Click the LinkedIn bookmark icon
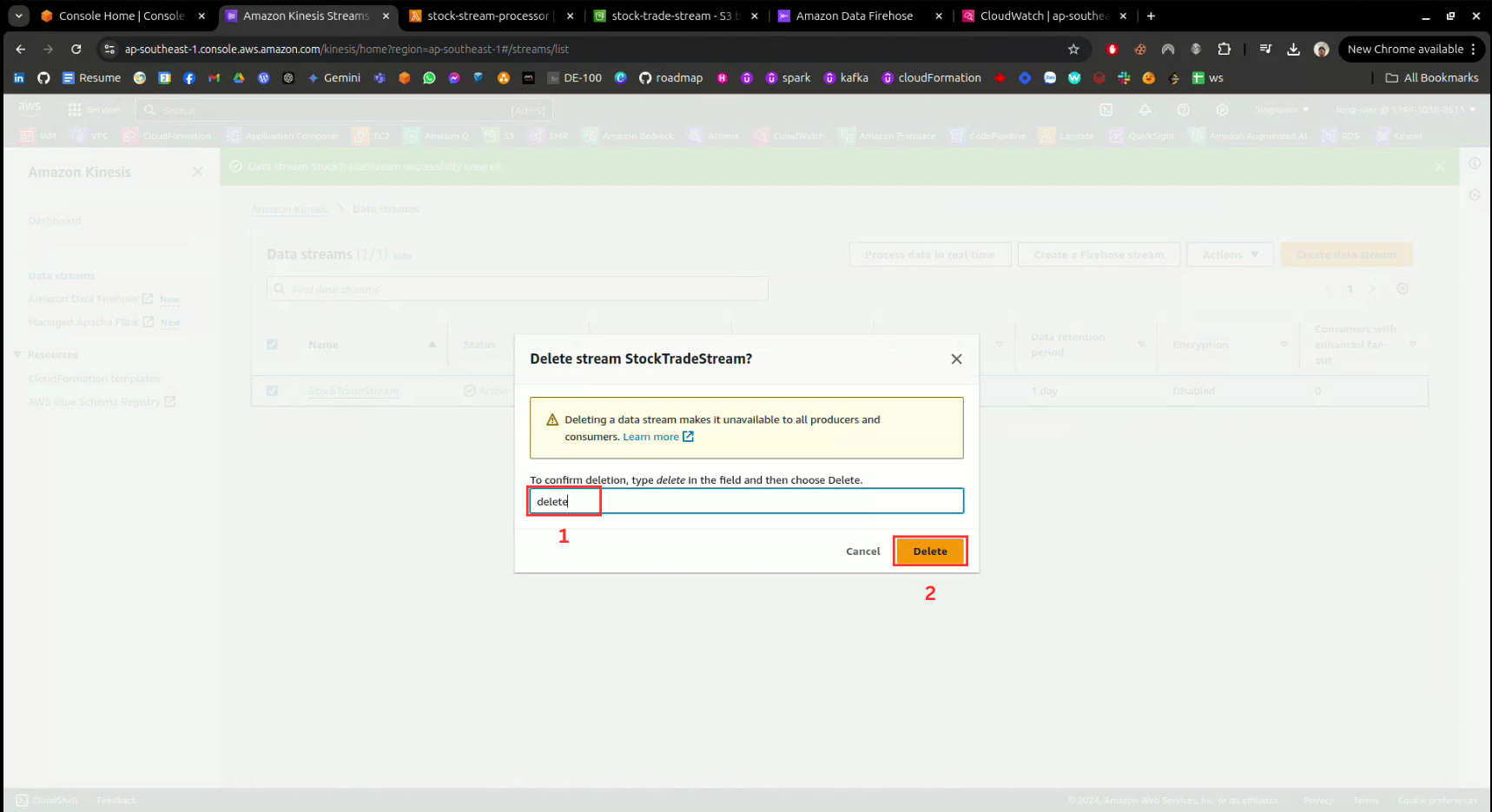 [x=19, y=78]
